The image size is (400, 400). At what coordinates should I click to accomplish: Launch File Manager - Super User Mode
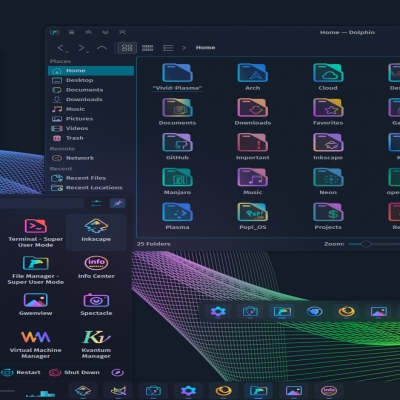point(36,270)
